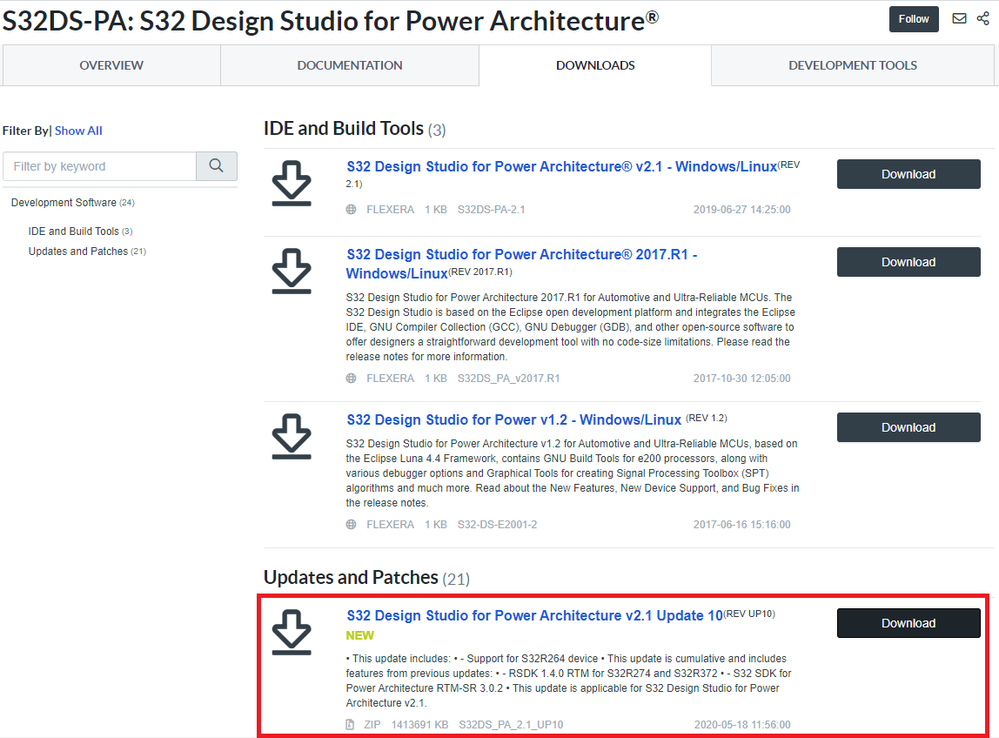Click download arrow icon for v2.1 Update 10
Screen dimensions: 999x738
[292, 632]
